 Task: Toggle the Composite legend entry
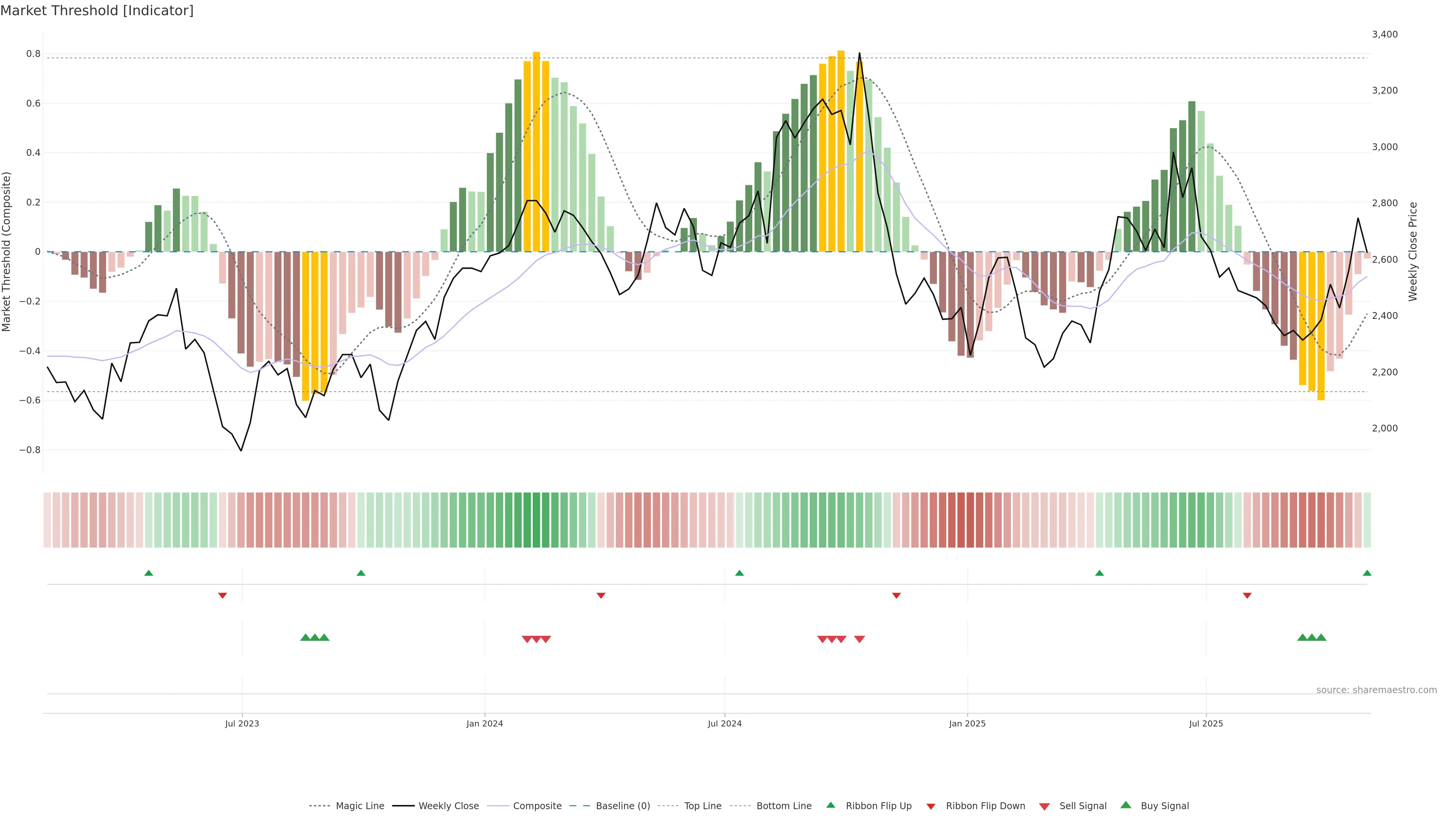pyautogui.click(x=537, y=806)
